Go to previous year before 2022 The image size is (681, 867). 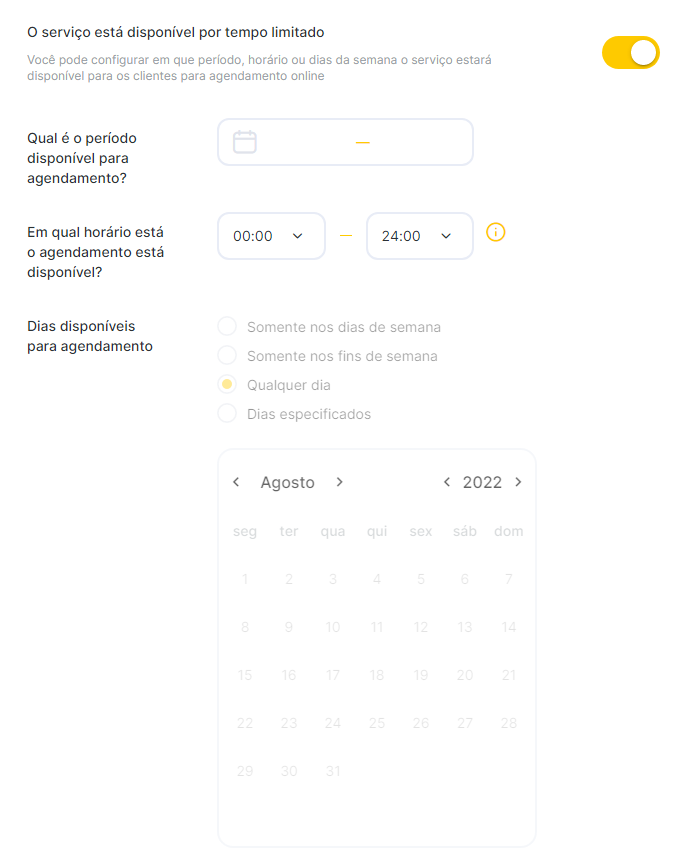447,482
